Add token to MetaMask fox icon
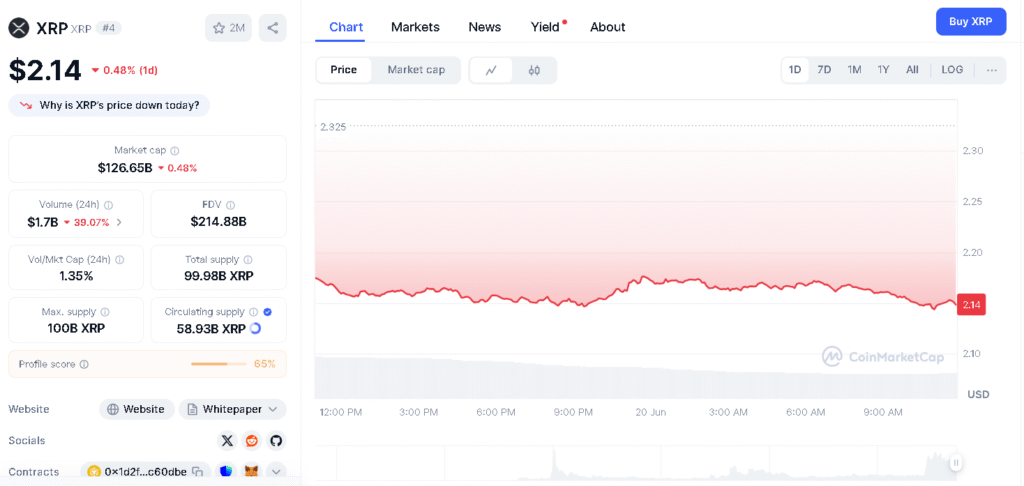 point(251,472)
